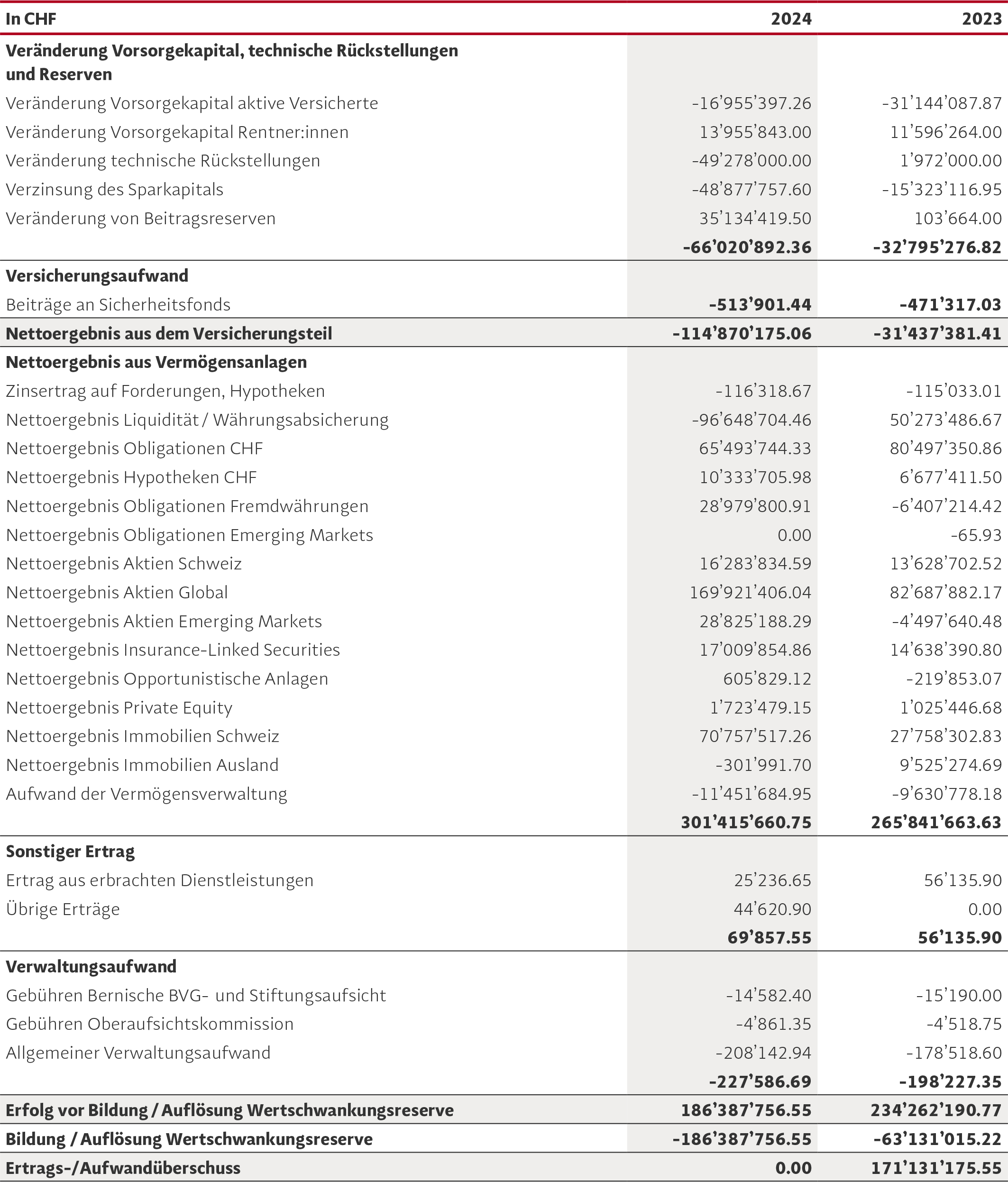
Task: Click the 'Gebühren Oberaufsichtskommission' row label
Action: tap(149, 1024)
